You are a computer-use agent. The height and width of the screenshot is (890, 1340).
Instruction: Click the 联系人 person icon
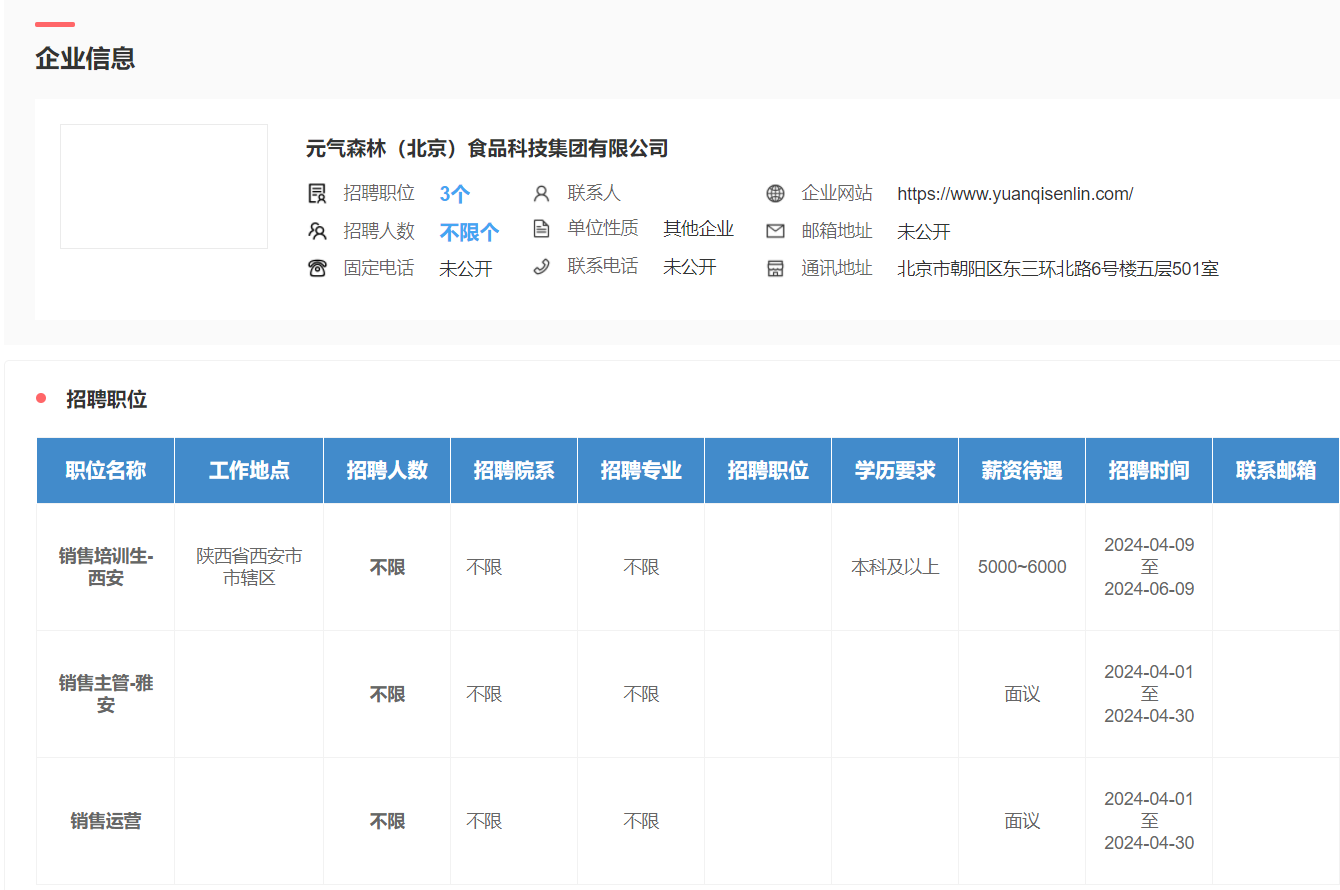(541, 193)
